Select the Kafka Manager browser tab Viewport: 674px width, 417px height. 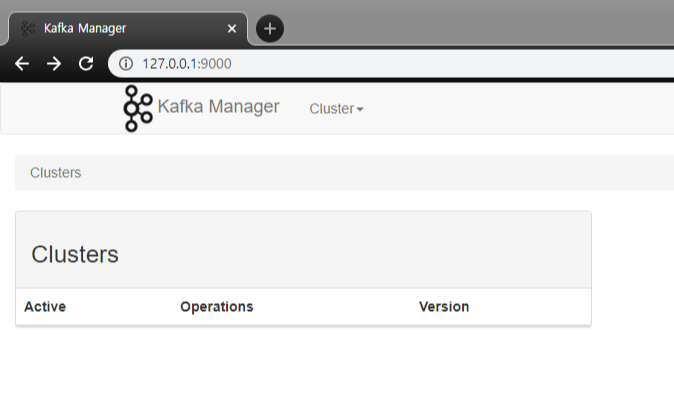[x=128, y=29]
